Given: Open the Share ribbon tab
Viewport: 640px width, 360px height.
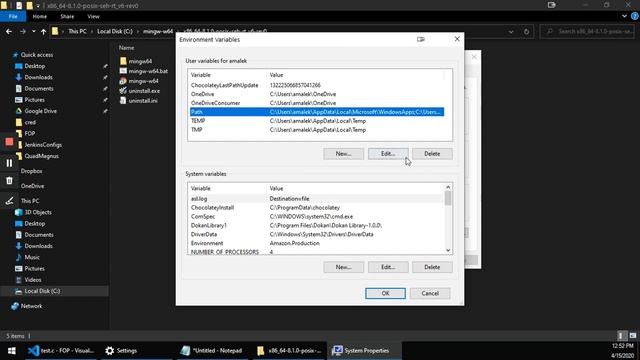Looking at the screenshot, I should tap(67, 16).
